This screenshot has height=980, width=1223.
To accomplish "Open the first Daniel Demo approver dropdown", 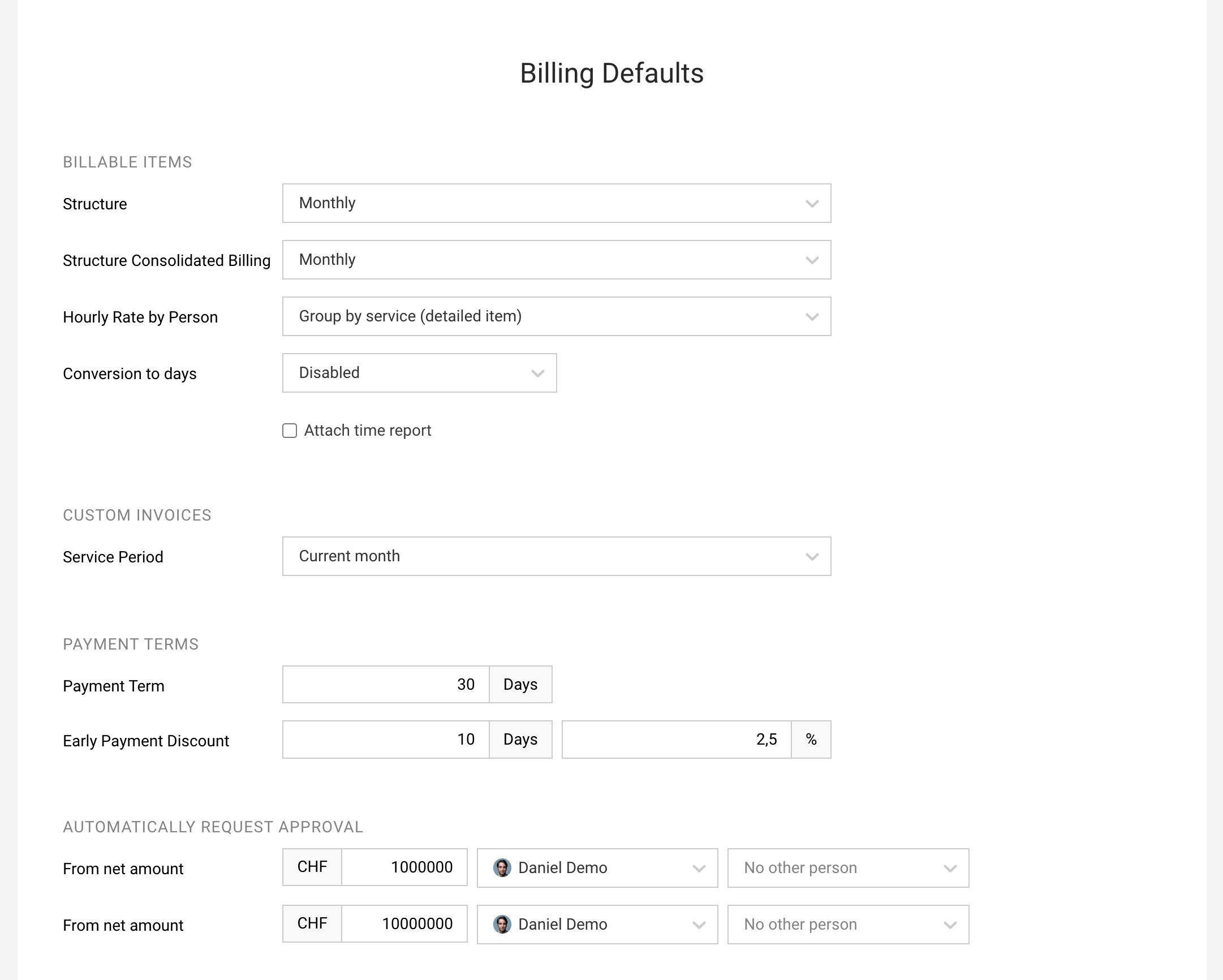I will (597, 867).
